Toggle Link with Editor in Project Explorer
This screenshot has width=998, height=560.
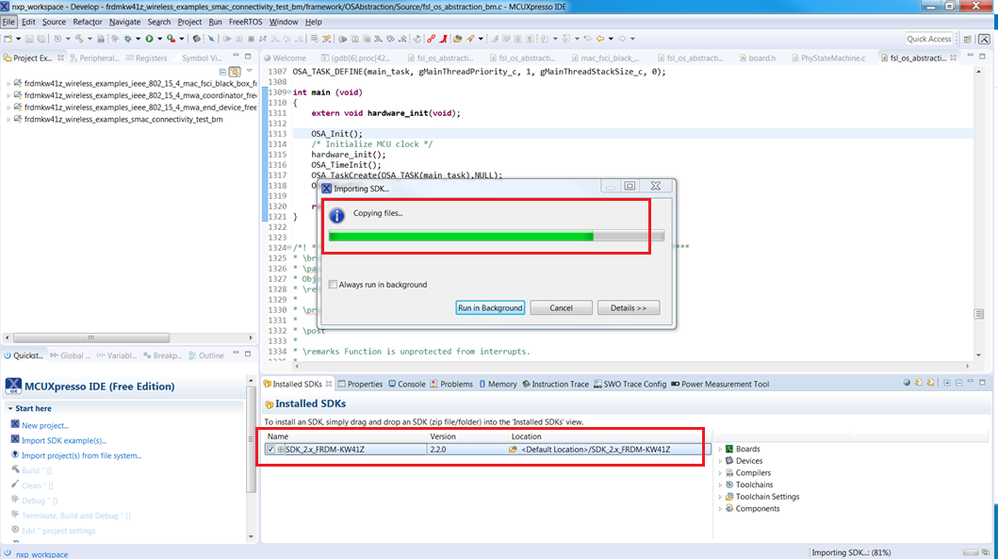coord(235,72)
